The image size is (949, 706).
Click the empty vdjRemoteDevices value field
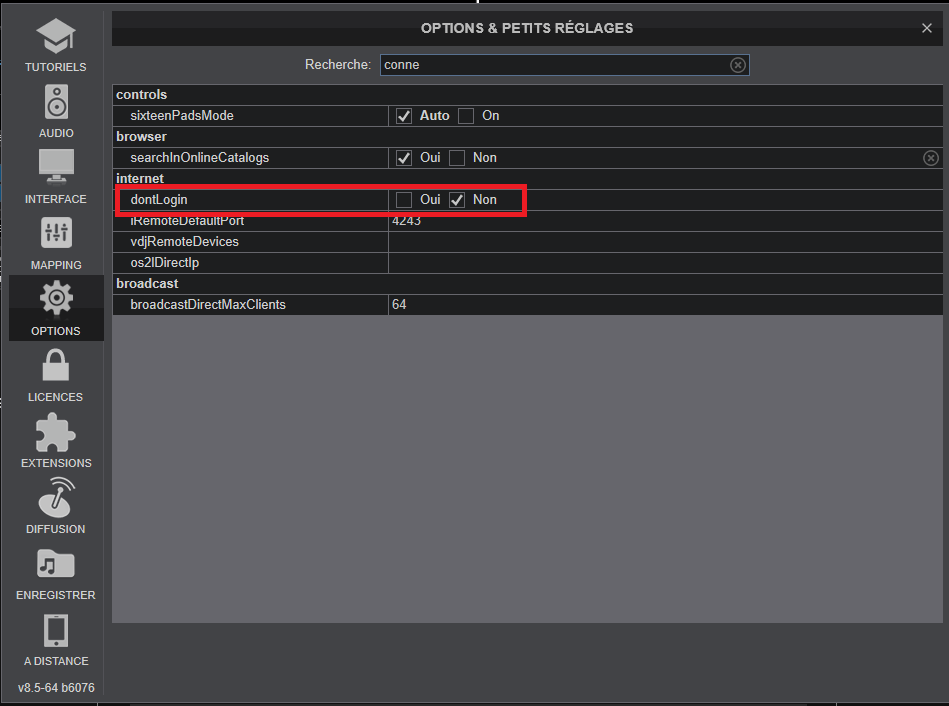click(660, 242)
